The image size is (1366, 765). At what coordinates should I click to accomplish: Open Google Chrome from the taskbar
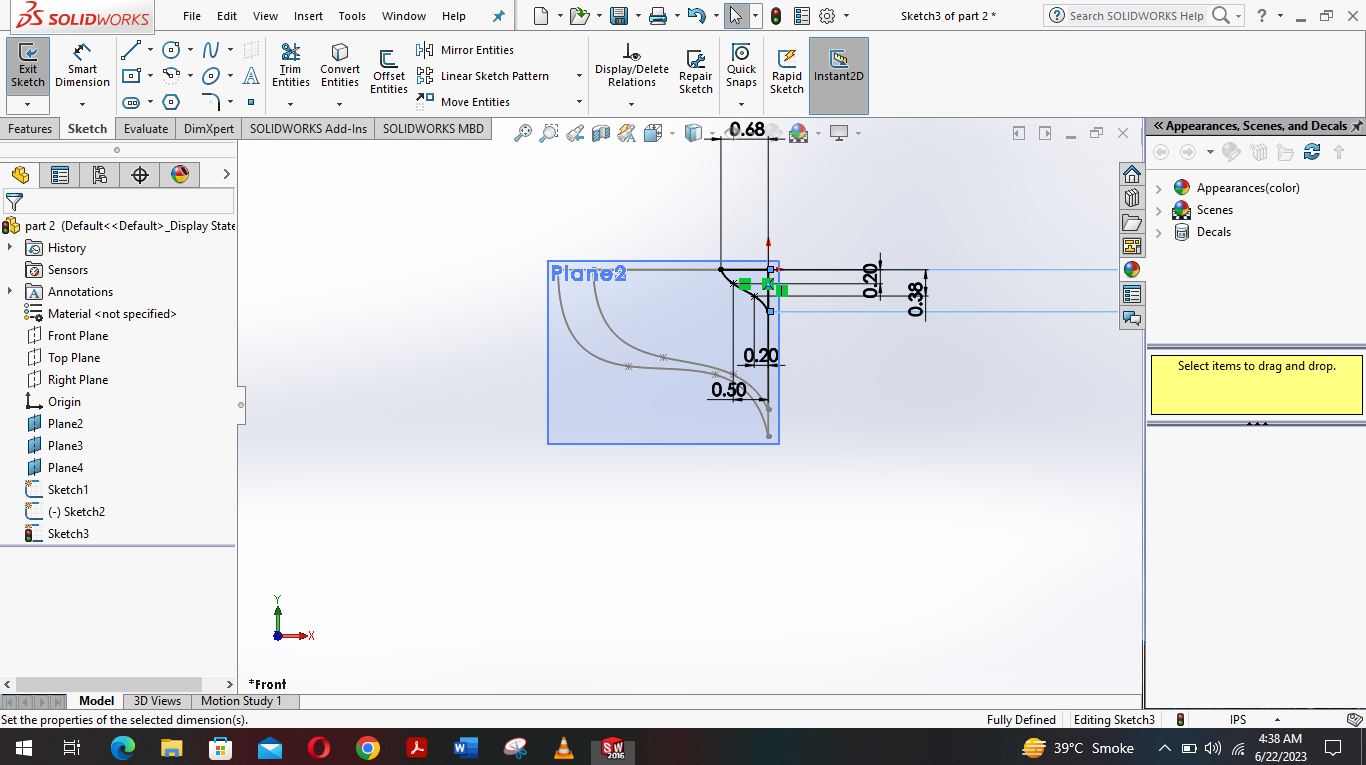368,748
